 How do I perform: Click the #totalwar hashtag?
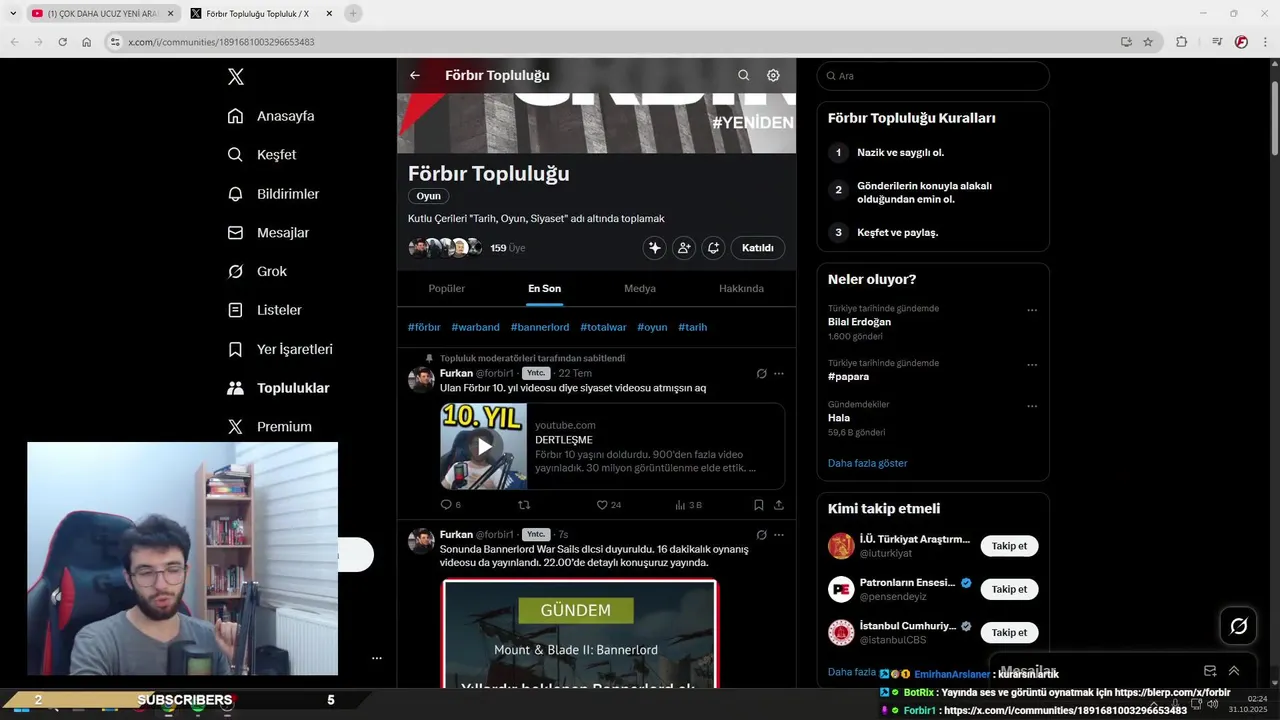603,327
